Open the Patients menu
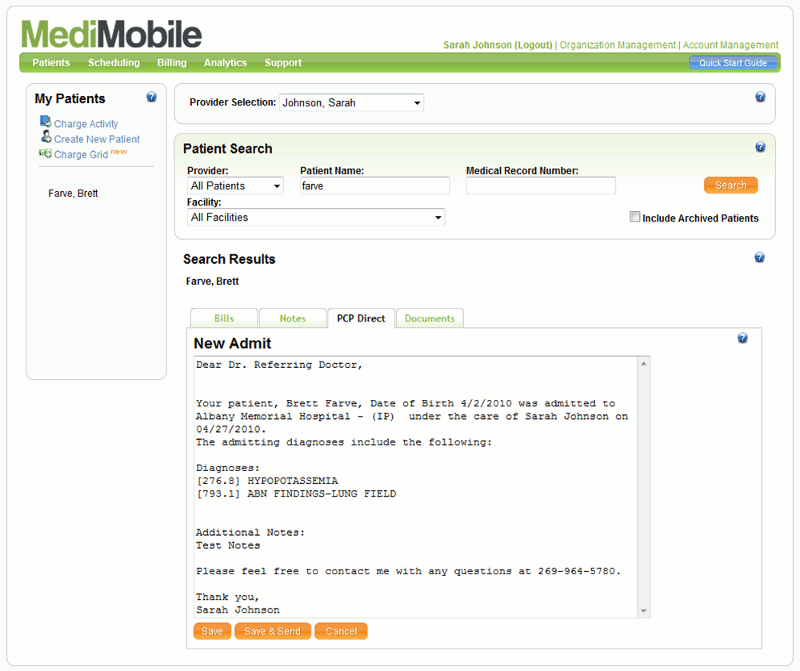This screenshot has width=800, height=671. coord(51,62)
